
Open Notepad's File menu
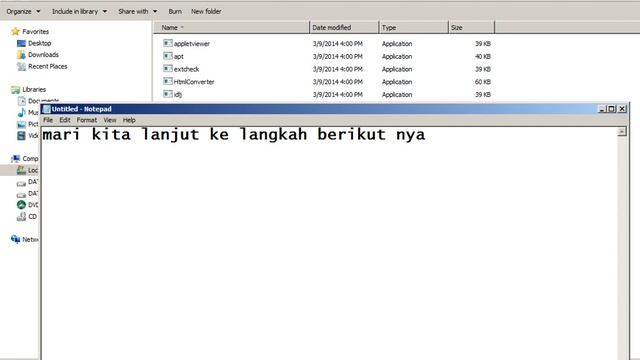pyautogui.click(x=48, y=120)
